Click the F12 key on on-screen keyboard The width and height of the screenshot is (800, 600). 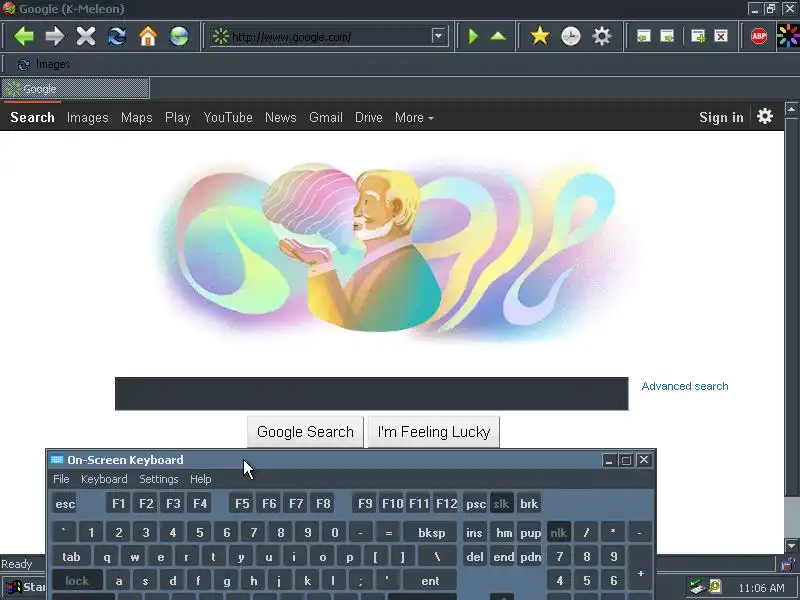446,504
